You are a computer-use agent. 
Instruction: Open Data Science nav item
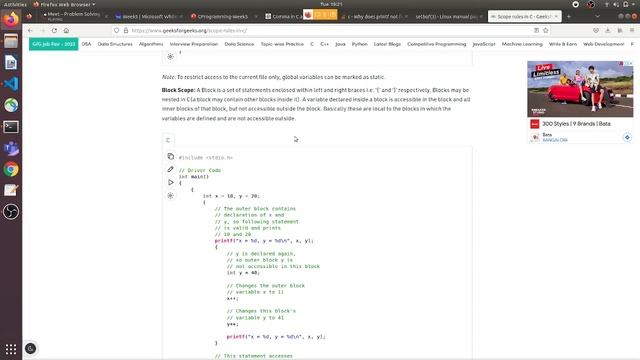tap(239, 44)
